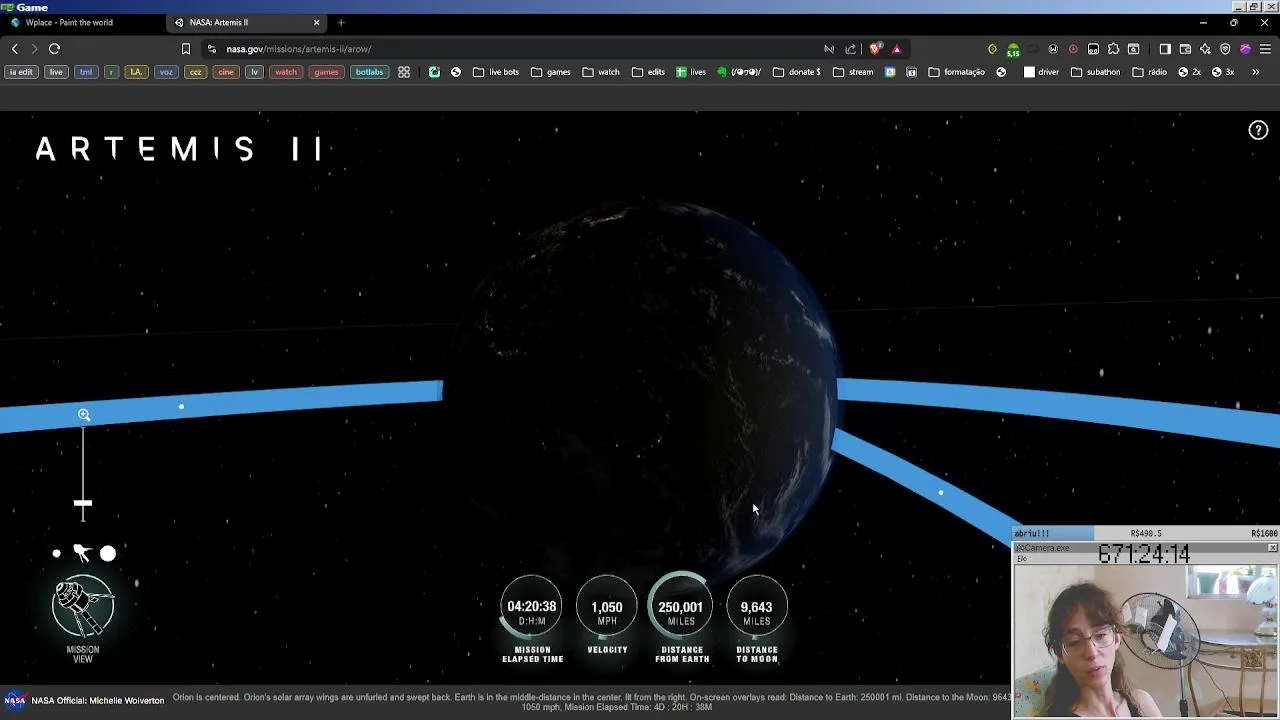Open a new browser tab

[341, 22]
